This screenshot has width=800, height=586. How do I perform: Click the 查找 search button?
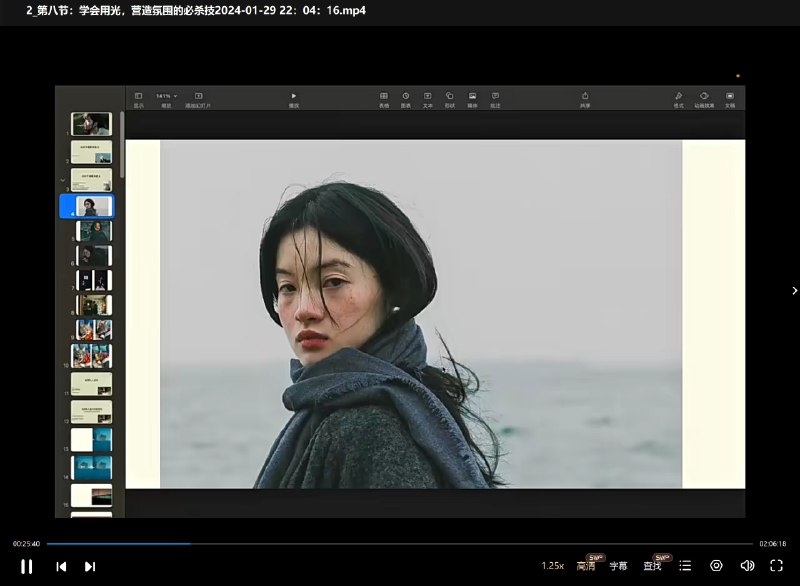coord(652,566)
